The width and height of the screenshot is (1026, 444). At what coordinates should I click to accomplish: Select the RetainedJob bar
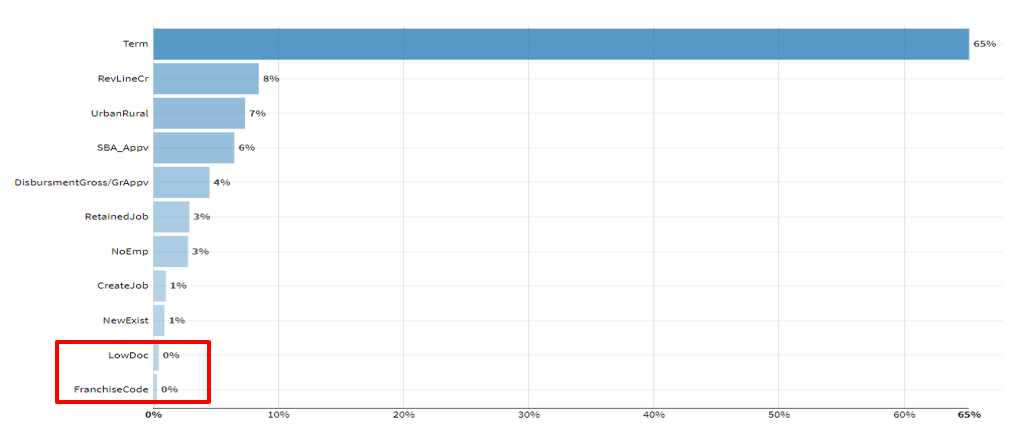(171, 216)
